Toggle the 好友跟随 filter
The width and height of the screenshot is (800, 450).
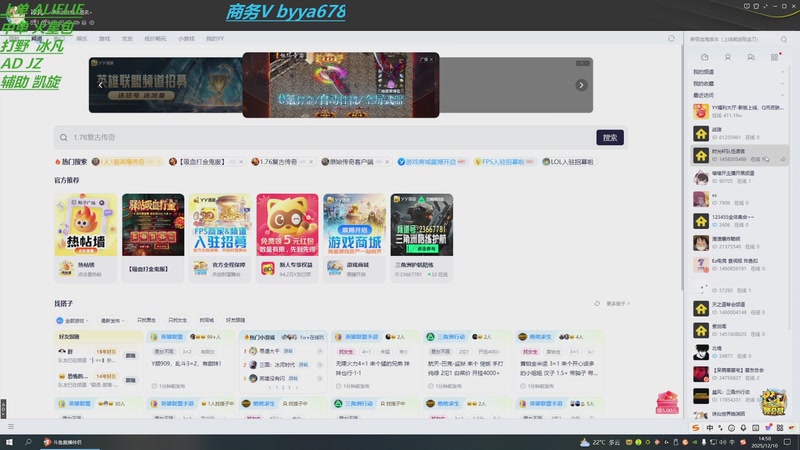235,320
